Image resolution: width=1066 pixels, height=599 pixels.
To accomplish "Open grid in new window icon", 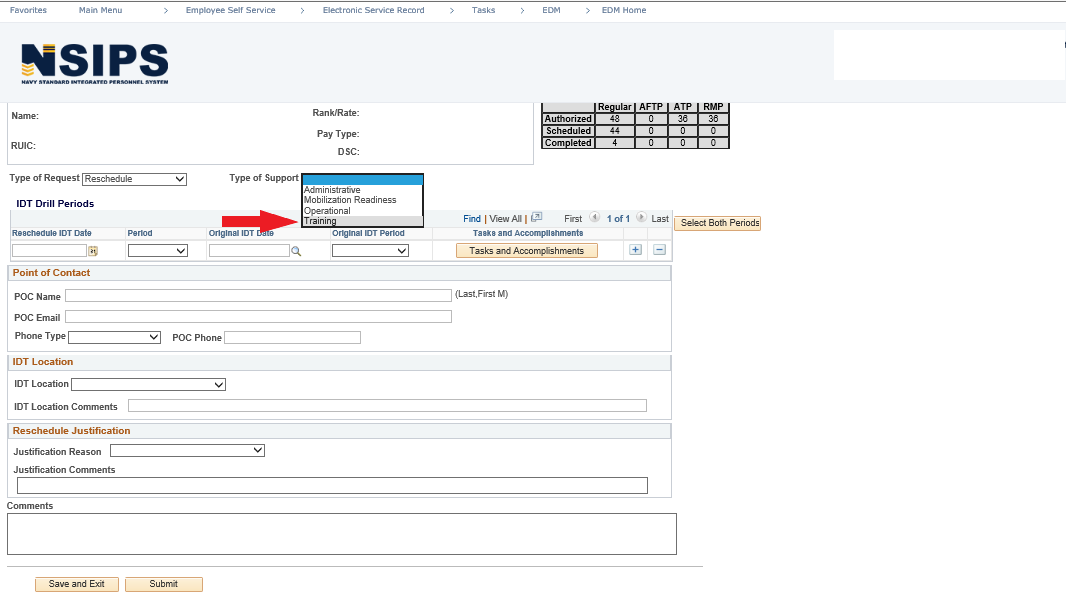I will [x=536, y=217].
